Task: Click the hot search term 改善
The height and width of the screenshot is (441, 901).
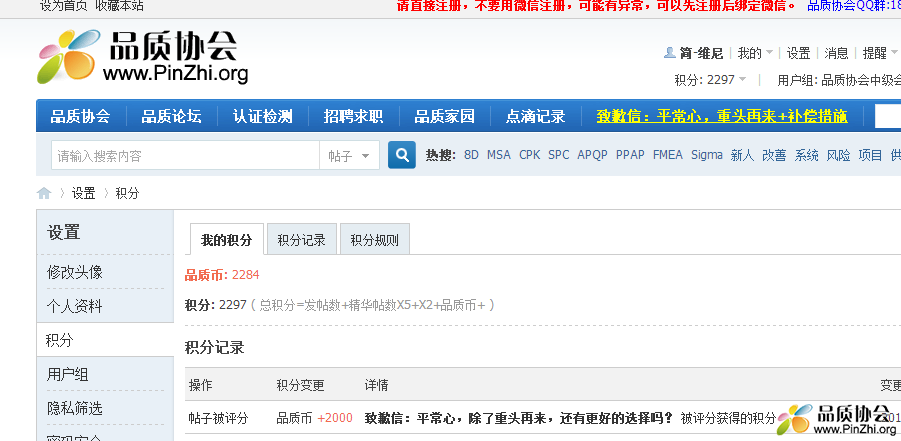Action: (x=774, y=155)
